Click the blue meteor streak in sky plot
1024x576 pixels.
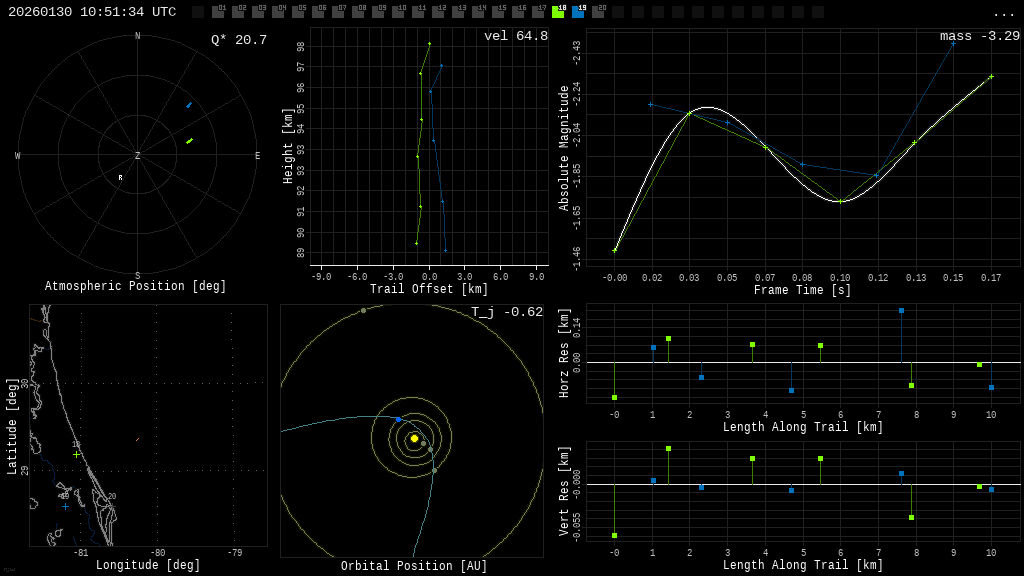click(188, 105)
